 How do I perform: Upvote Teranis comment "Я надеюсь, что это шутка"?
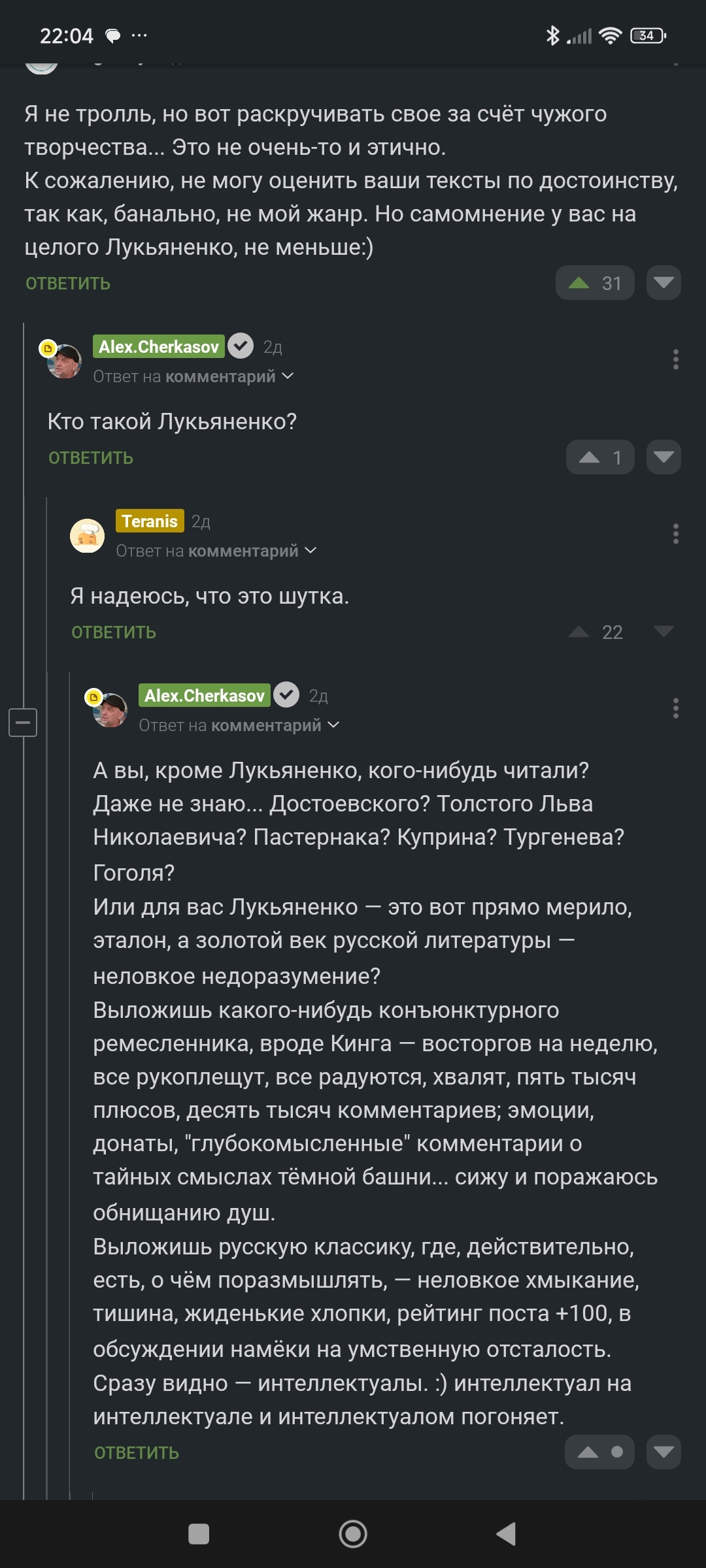tap(579, 632)
